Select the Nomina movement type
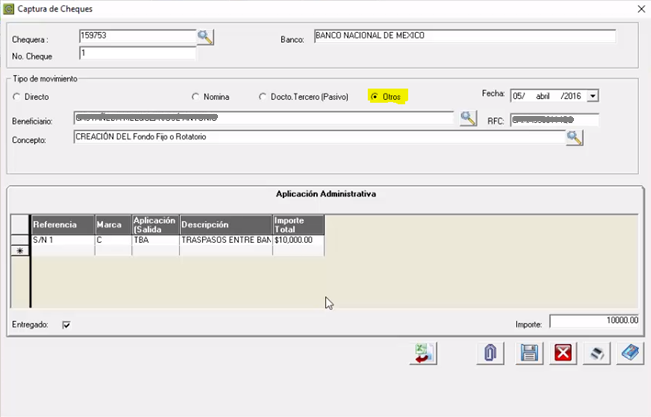Screen dimensions: 651x417 [195, 97]
